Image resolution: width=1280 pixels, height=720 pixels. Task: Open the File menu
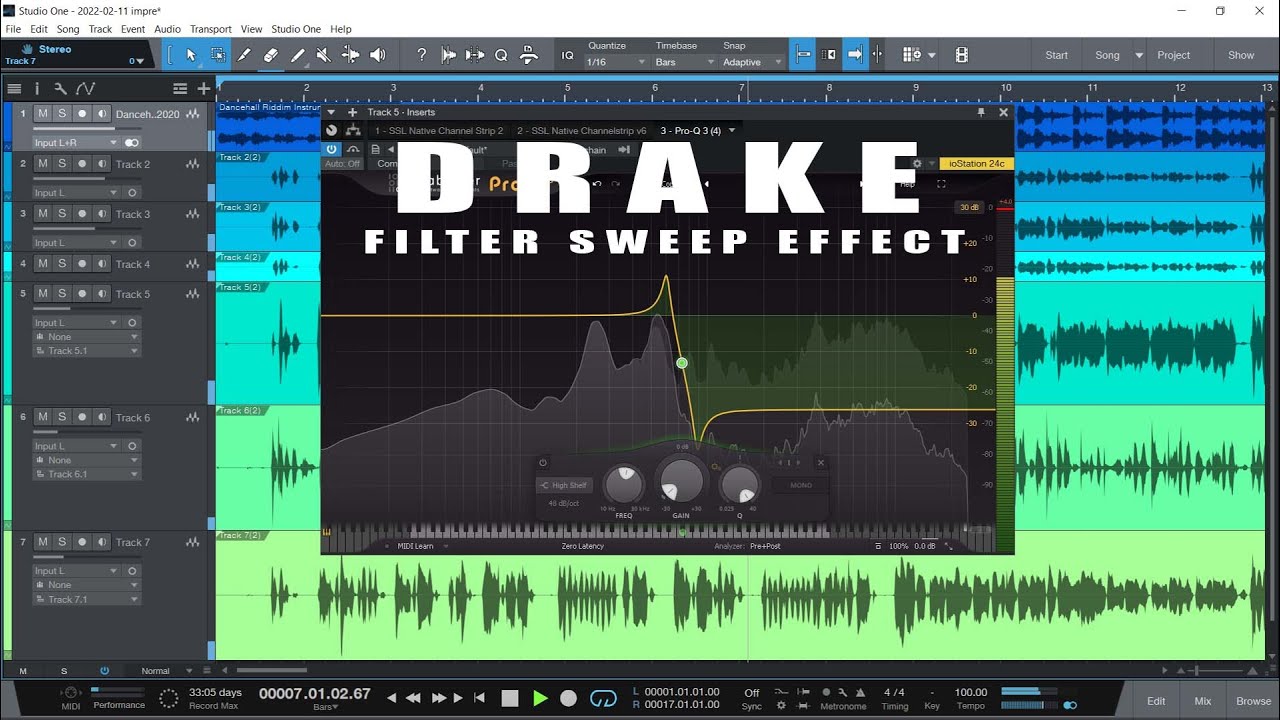(13, 29)
